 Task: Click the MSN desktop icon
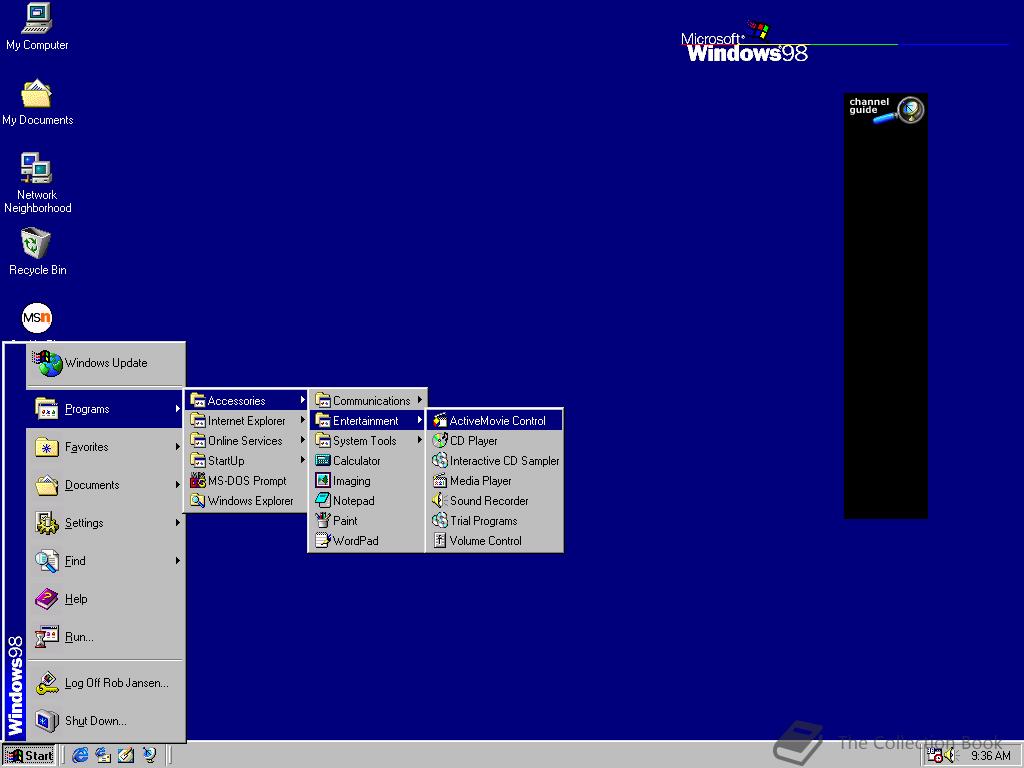(37, 318)
